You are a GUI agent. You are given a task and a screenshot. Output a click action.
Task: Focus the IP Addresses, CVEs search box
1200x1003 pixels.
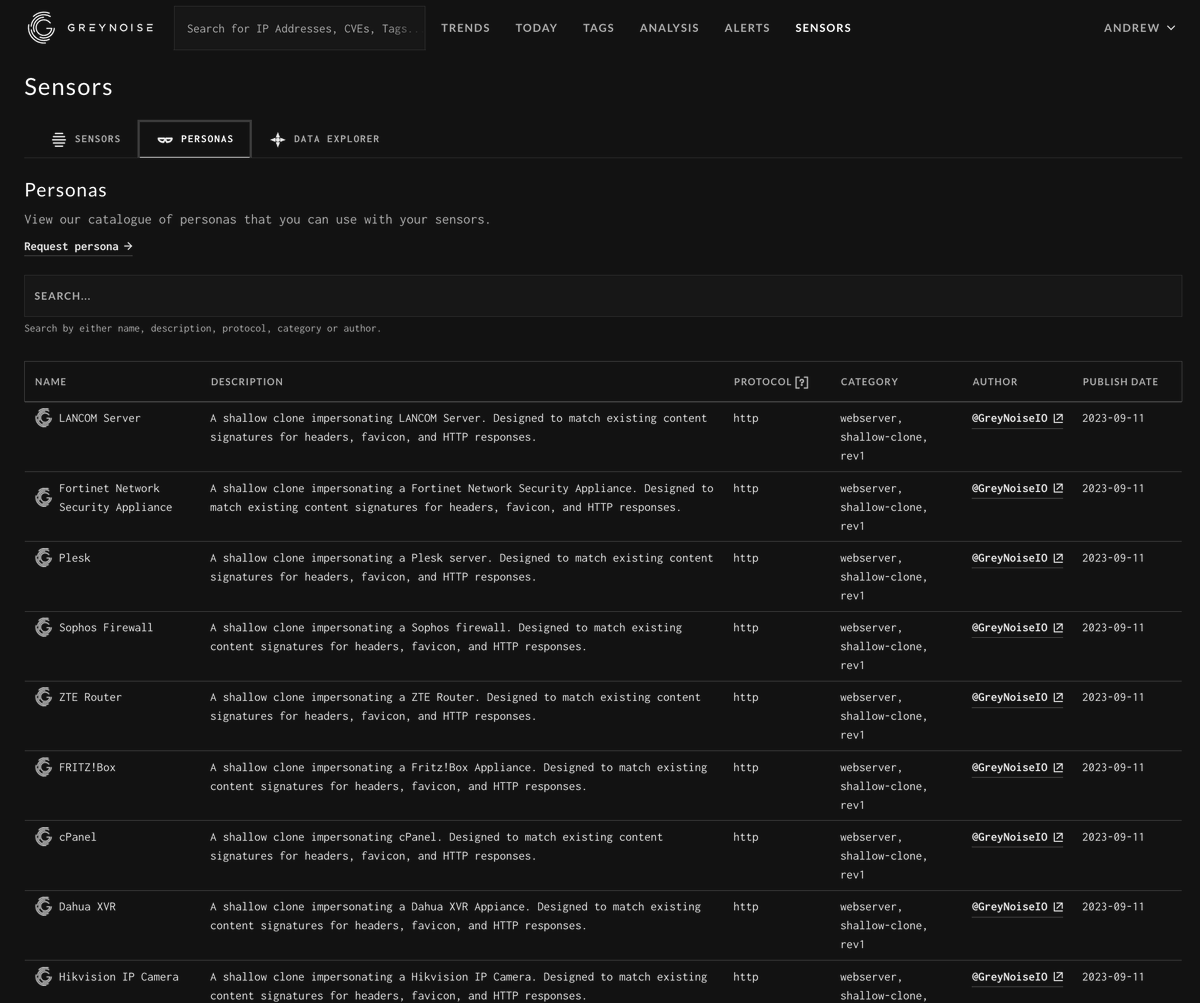pos(299,28)
